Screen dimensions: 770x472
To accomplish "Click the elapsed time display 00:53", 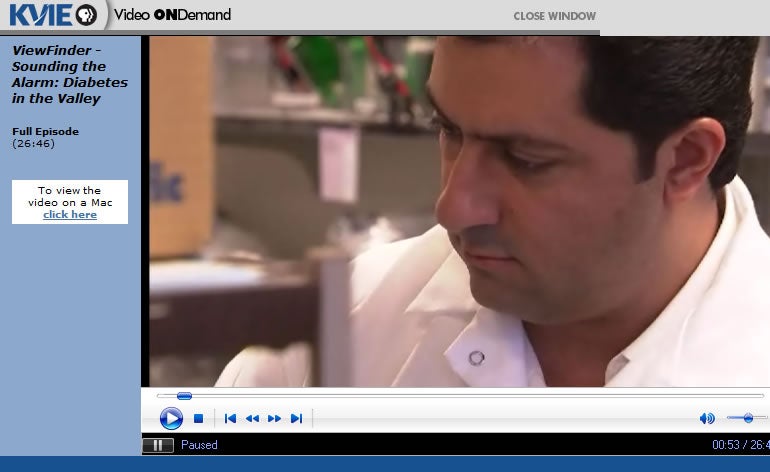I will [x=725, y=445].
